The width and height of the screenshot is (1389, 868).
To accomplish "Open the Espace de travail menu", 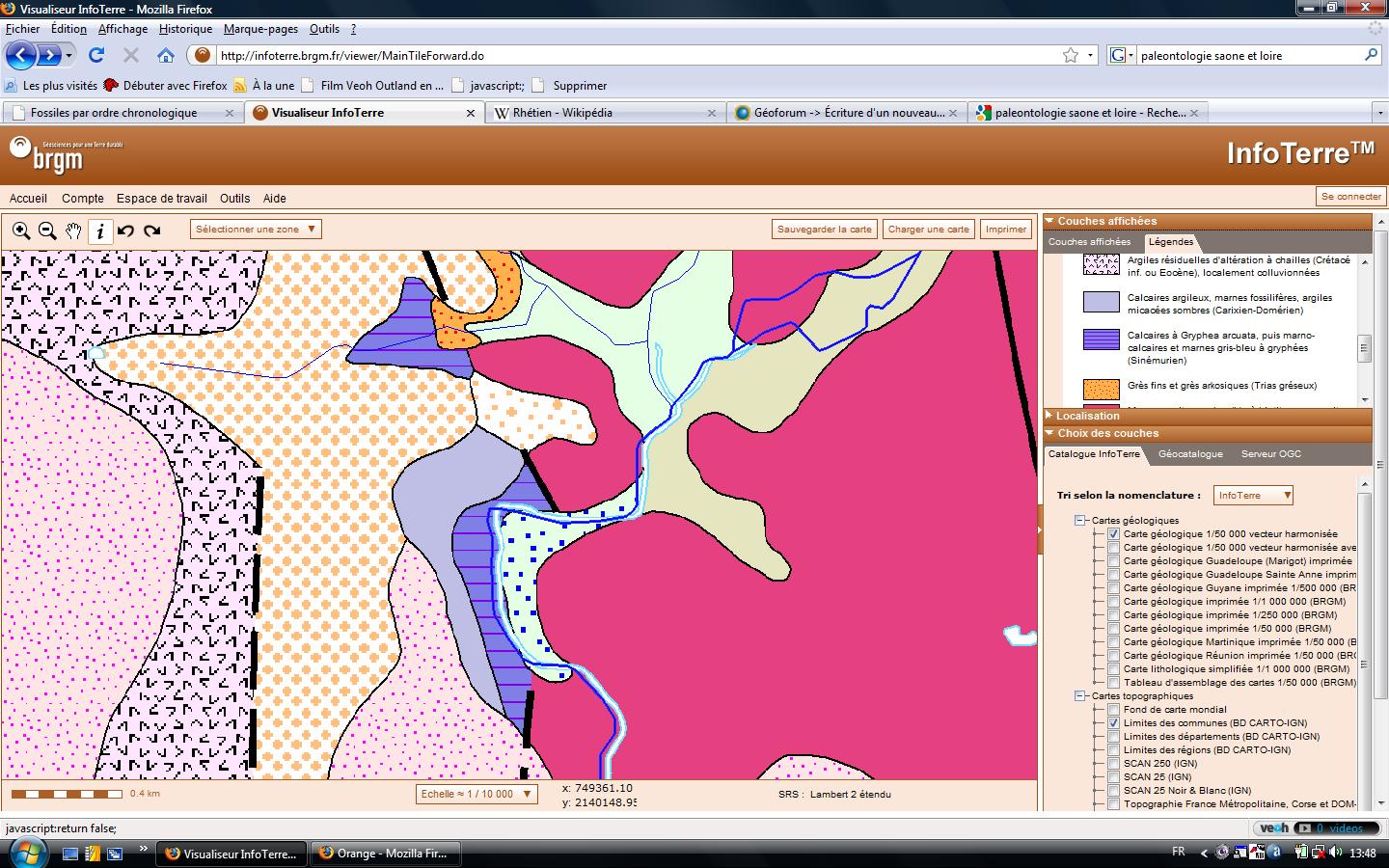I will click(162, 199).
